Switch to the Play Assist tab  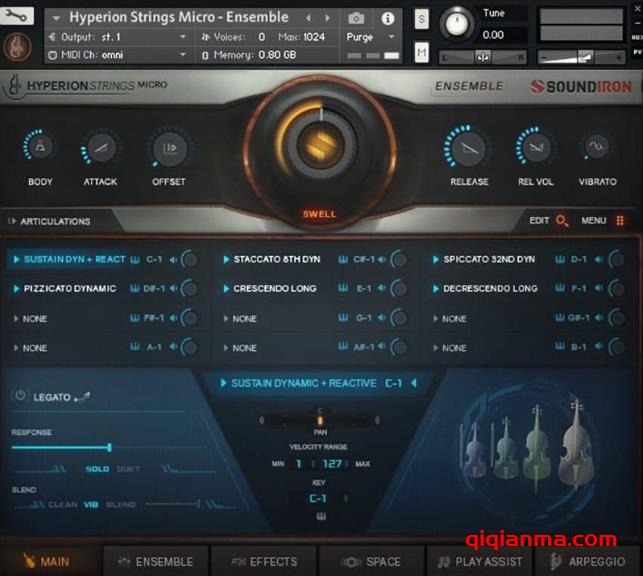pyautogui.click(x=480, y=561)
